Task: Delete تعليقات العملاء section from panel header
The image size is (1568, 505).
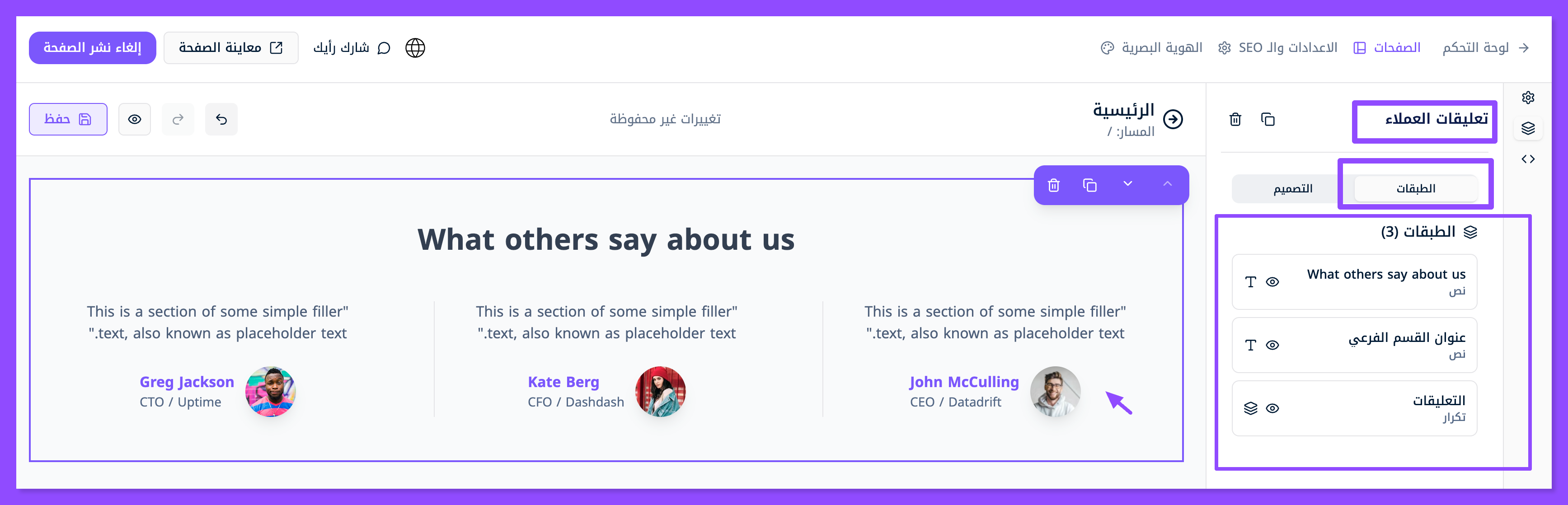Action: [1235, 119]
